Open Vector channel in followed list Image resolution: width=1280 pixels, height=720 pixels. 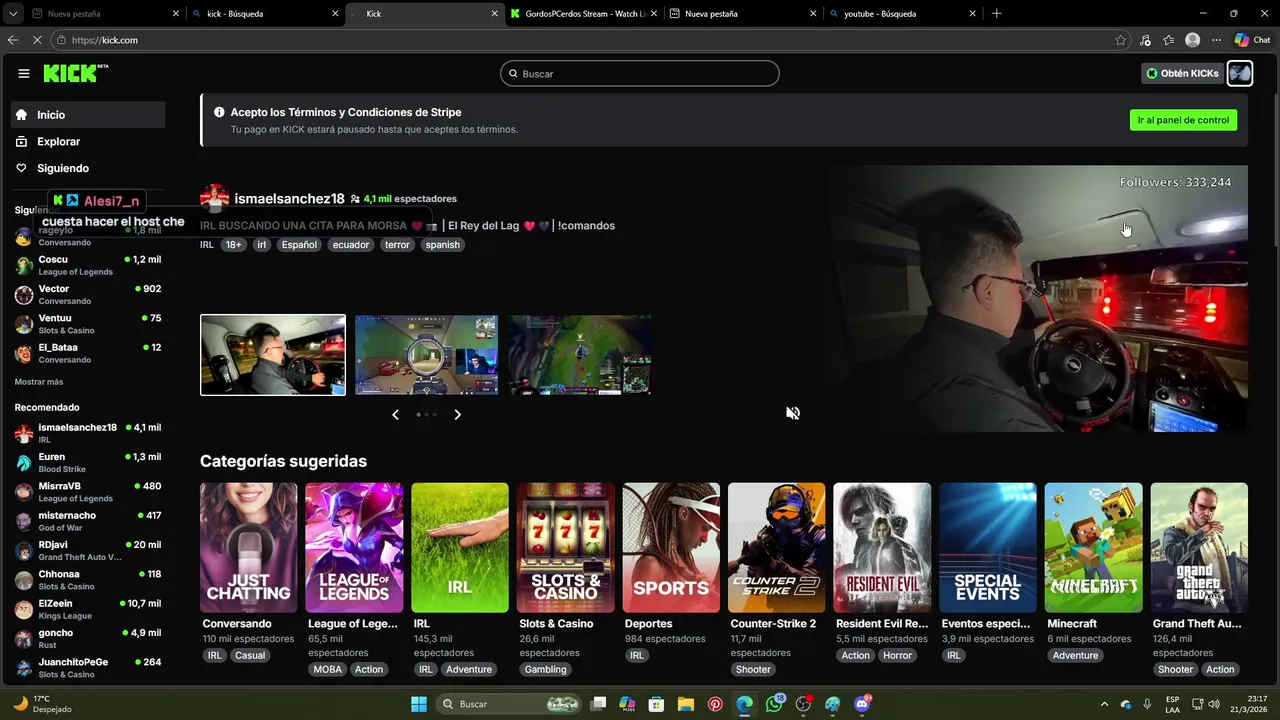click(88, 294)
